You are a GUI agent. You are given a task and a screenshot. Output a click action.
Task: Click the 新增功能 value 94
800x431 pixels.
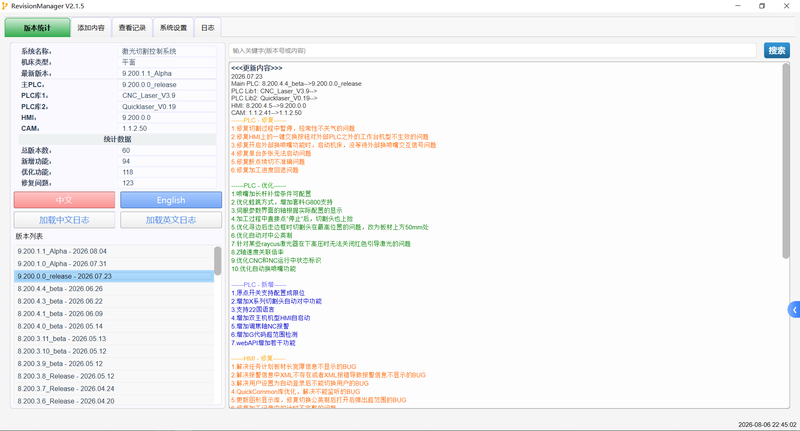[x=167, y=161]
